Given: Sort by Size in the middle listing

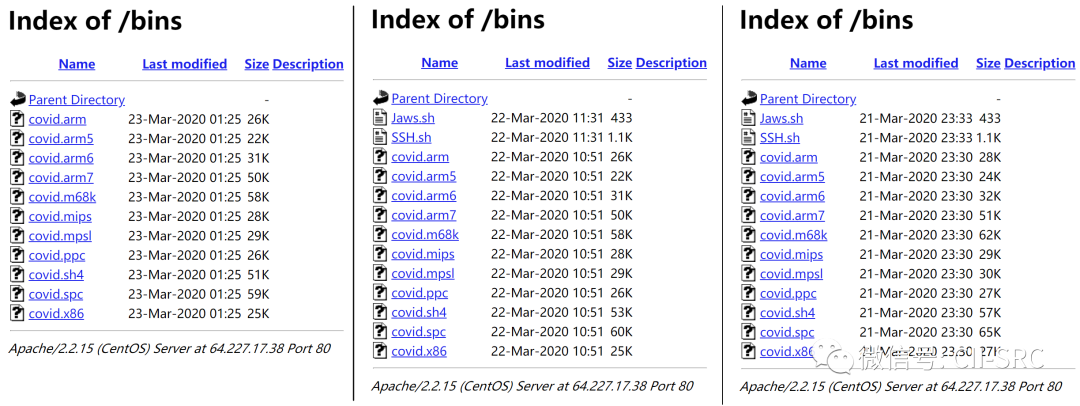Looking at the screenshot, I should tap(619, 63).
